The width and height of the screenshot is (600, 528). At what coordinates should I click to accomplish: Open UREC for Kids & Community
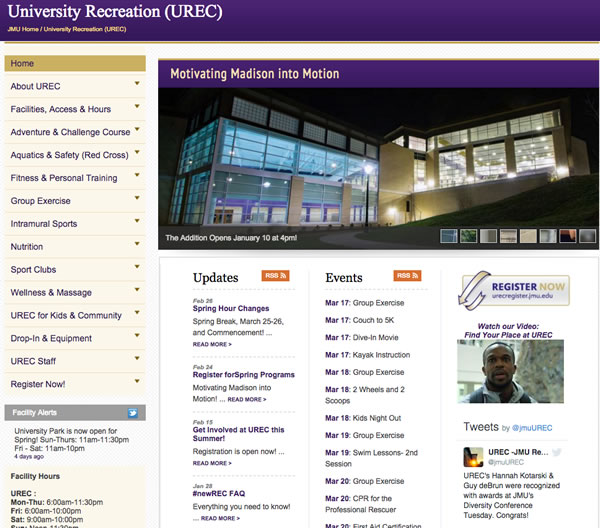[x=75, y=316]
